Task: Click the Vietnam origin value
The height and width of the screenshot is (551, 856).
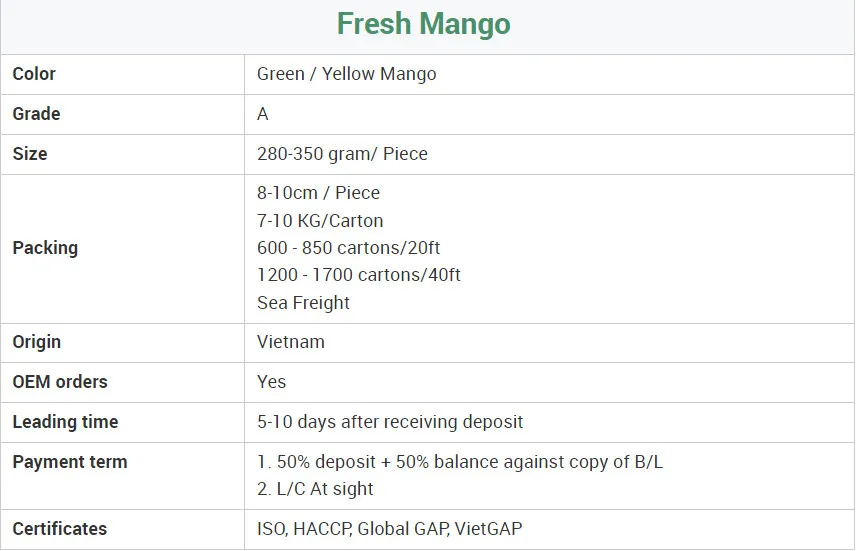Action: 291,342
